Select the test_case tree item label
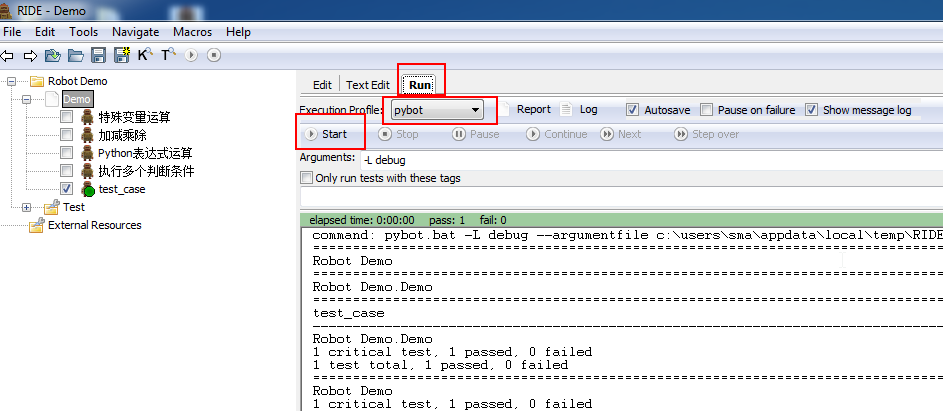943x411 pixels. click(x=122, y=189)
